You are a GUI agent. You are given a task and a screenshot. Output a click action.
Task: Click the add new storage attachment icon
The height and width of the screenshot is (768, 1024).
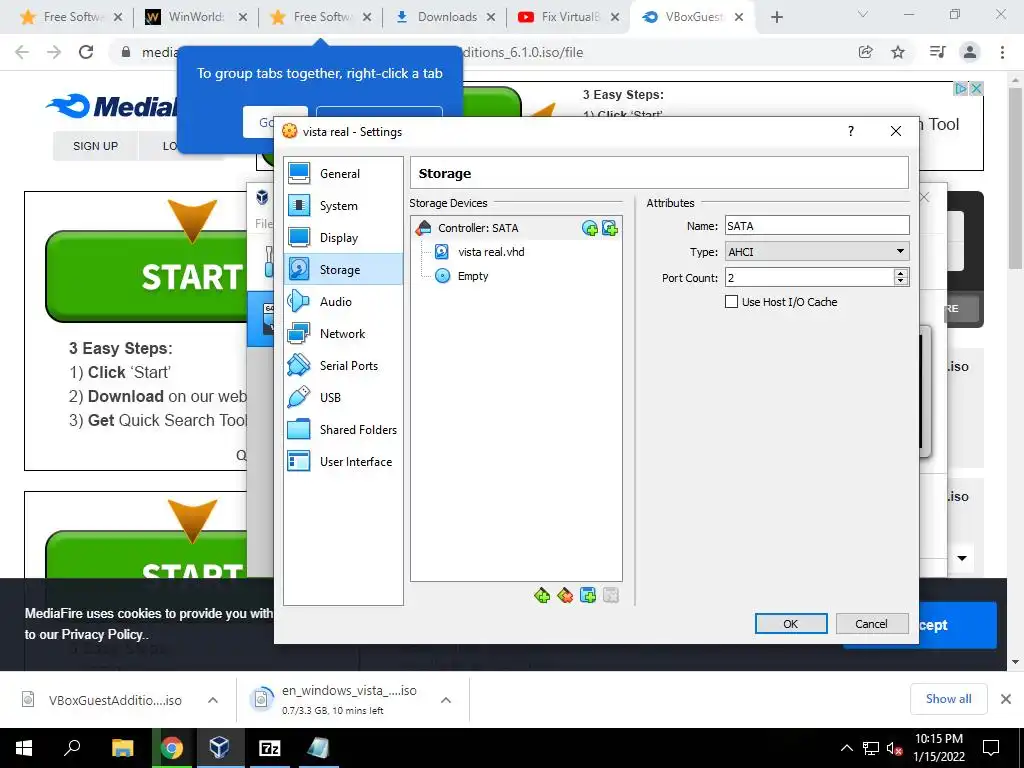[588, 595]
